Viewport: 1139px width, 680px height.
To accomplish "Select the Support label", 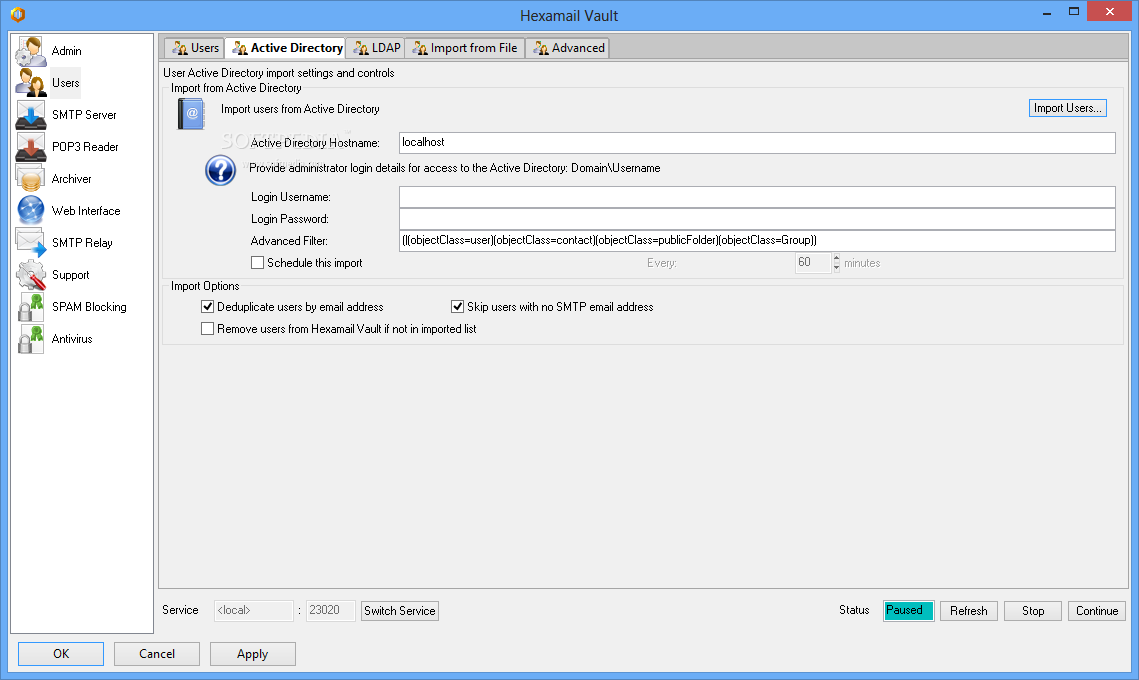I will [70, 275].
